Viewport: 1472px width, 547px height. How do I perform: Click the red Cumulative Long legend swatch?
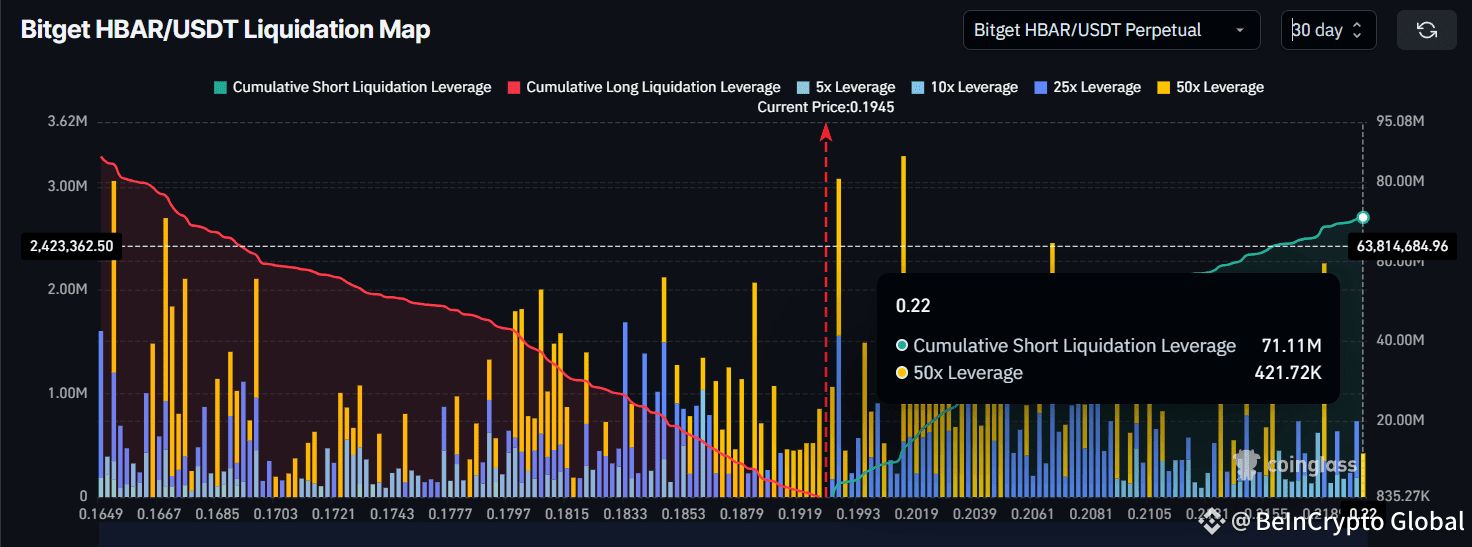pyautogui.click(x=514, y=87)
